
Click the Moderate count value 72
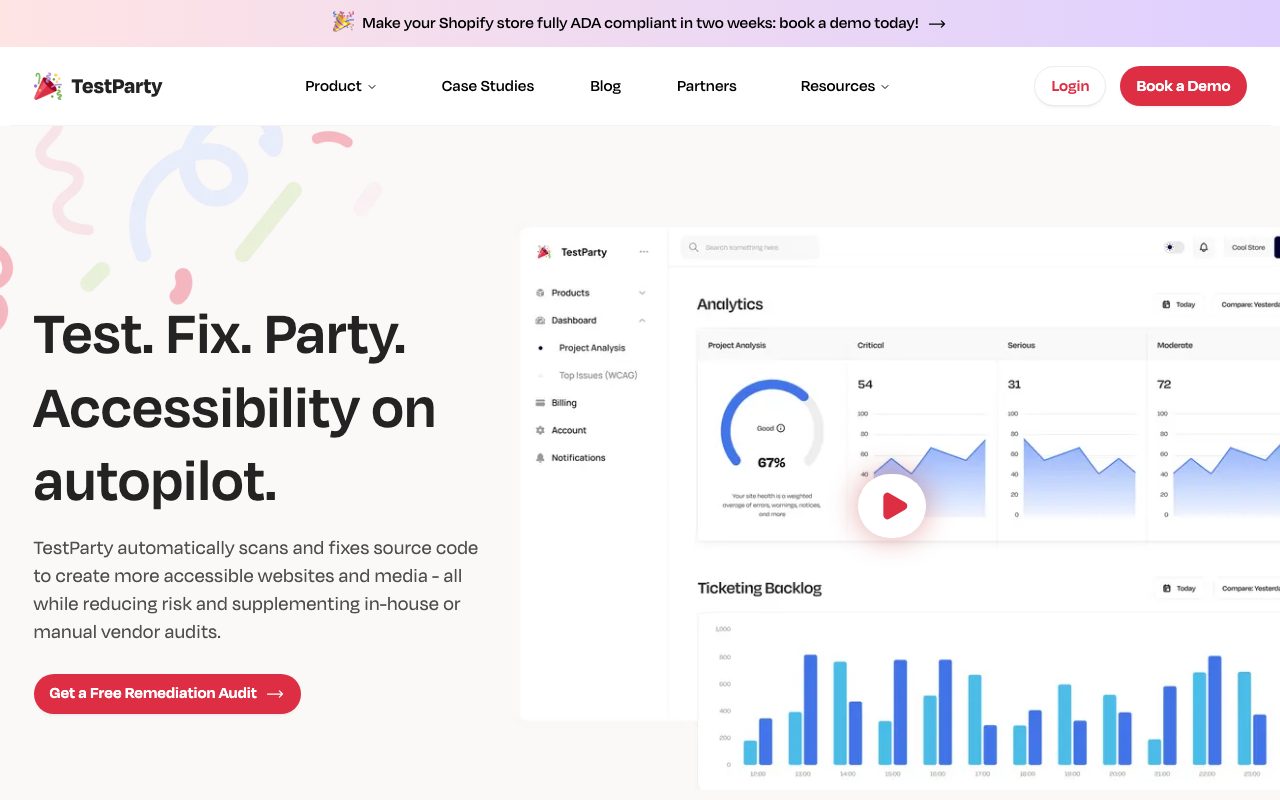coord(1164,384)
